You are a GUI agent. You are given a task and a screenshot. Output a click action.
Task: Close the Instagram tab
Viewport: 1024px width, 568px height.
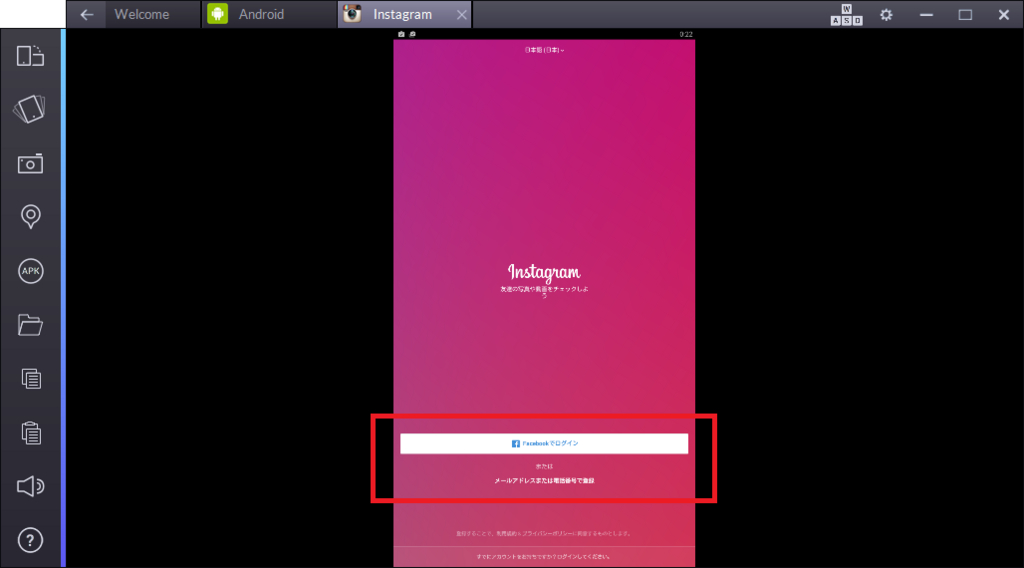coord(462,14)
